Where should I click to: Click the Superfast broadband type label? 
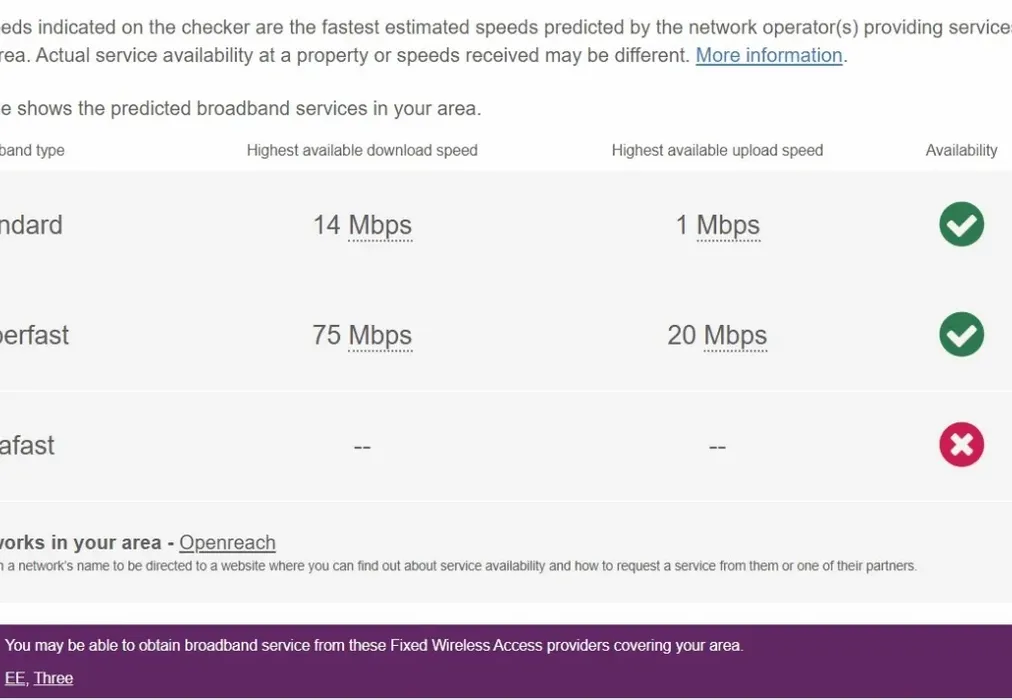point(34,335)
